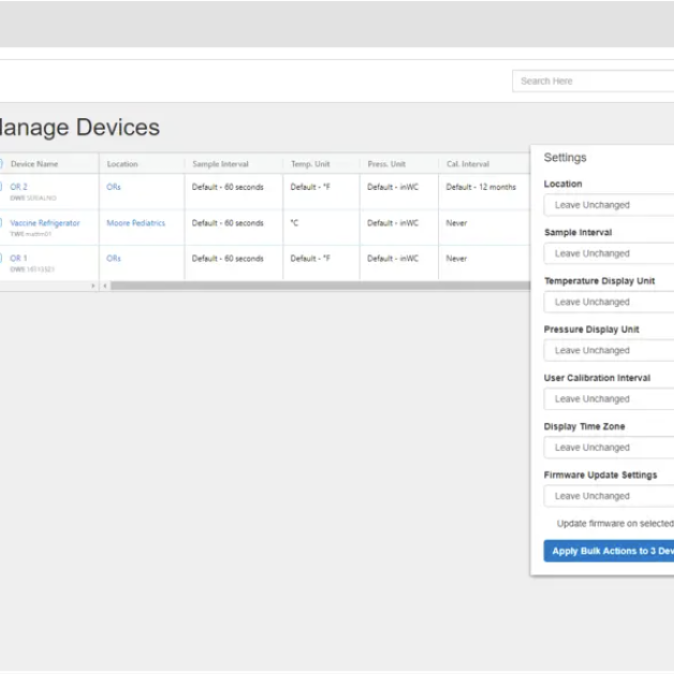Click the table's horizontal scrollbar thumb
The image size is (674, 674).
point(320,286)
